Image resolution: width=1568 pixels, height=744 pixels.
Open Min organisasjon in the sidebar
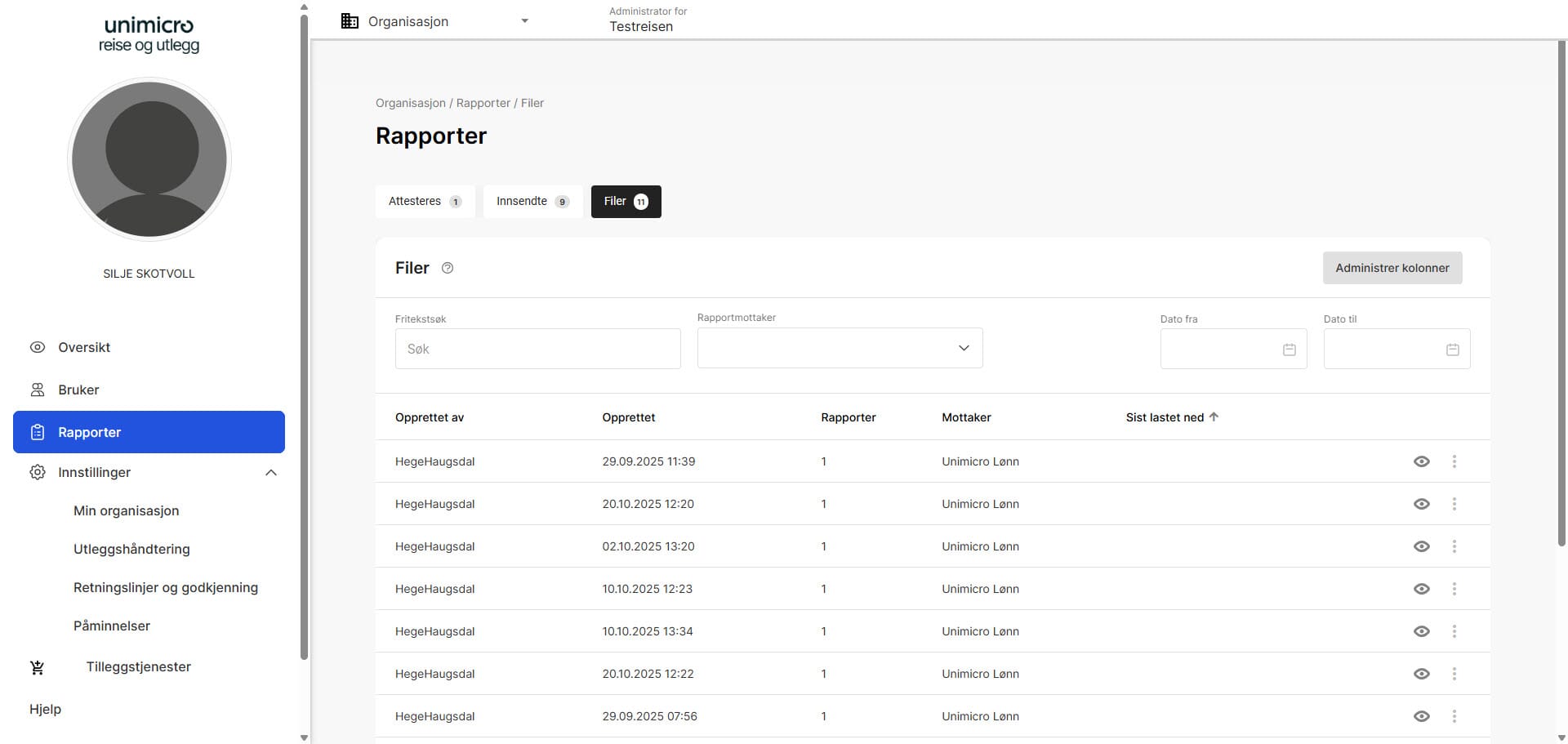(x=127, y=510)
